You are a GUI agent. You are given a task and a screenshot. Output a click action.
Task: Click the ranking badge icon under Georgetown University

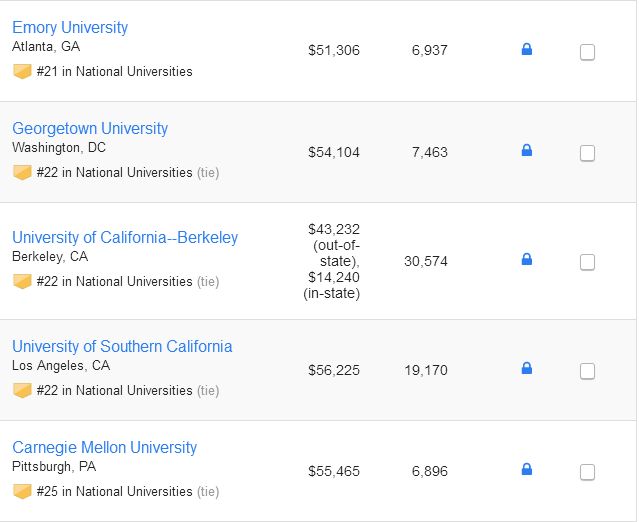[22, 172]
